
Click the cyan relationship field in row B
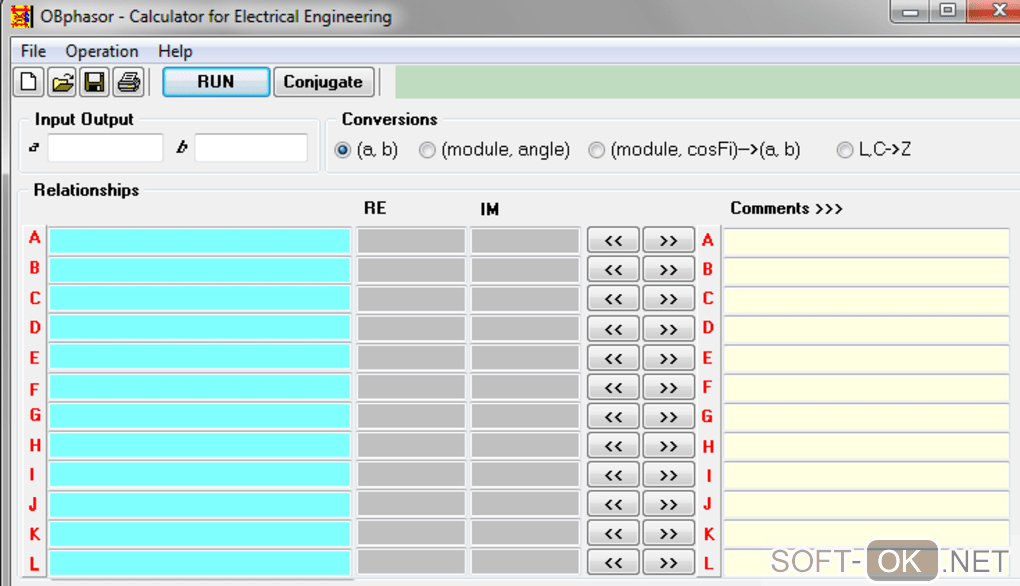pos(200,270)
